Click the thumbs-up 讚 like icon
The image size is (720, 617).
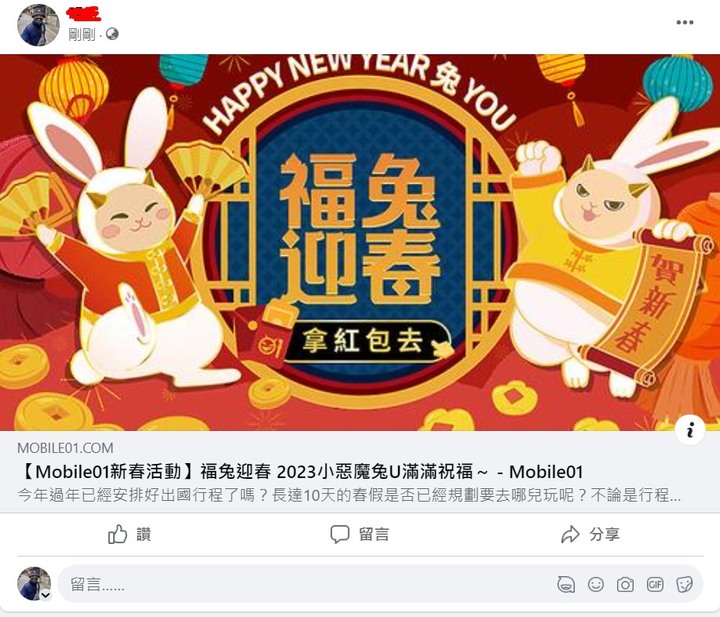coord(118,534)
